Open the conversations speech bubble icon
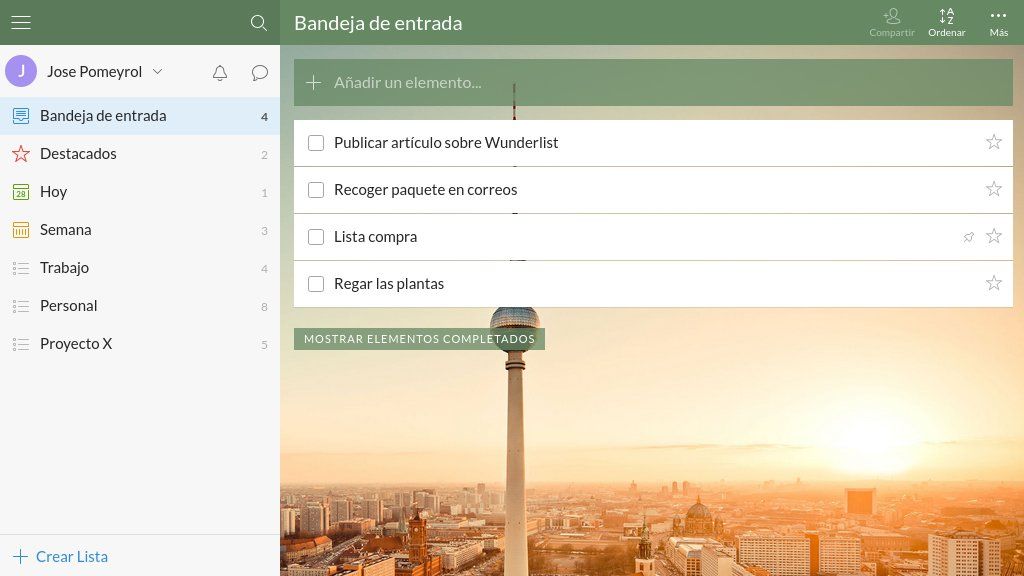 point(260,72)
